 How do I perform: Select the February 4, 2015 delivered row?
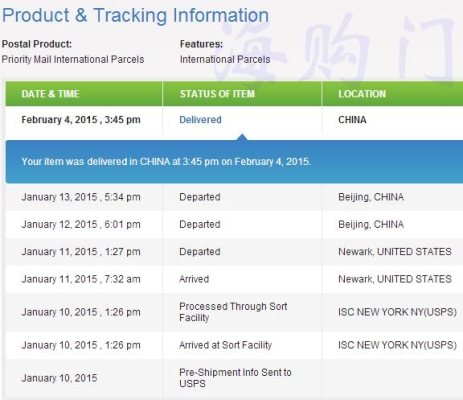[234, 120]
